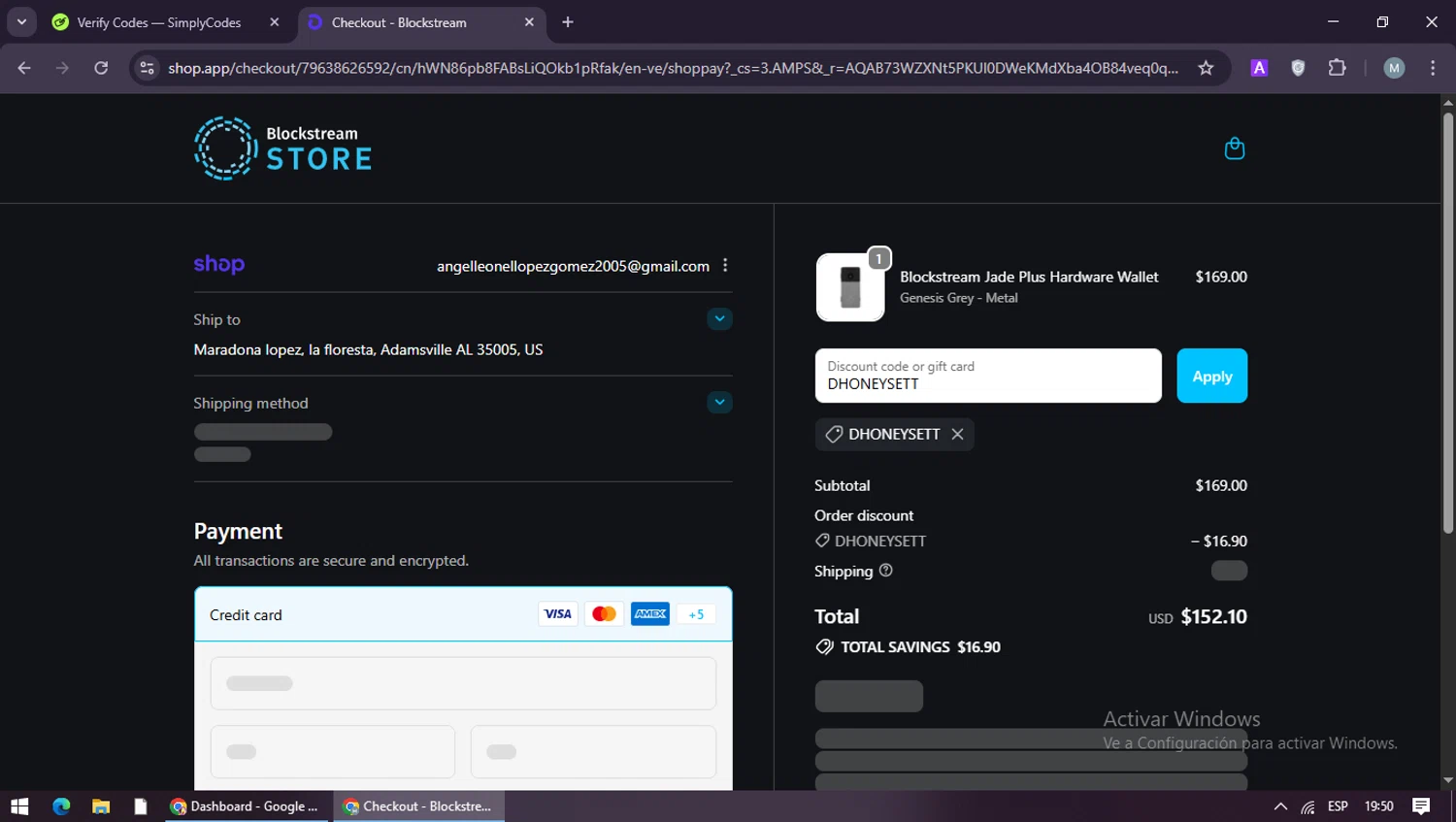Launch Microsoft Edge from taskbar
The image size is (1456, 822).
click(x=61, y=806)
